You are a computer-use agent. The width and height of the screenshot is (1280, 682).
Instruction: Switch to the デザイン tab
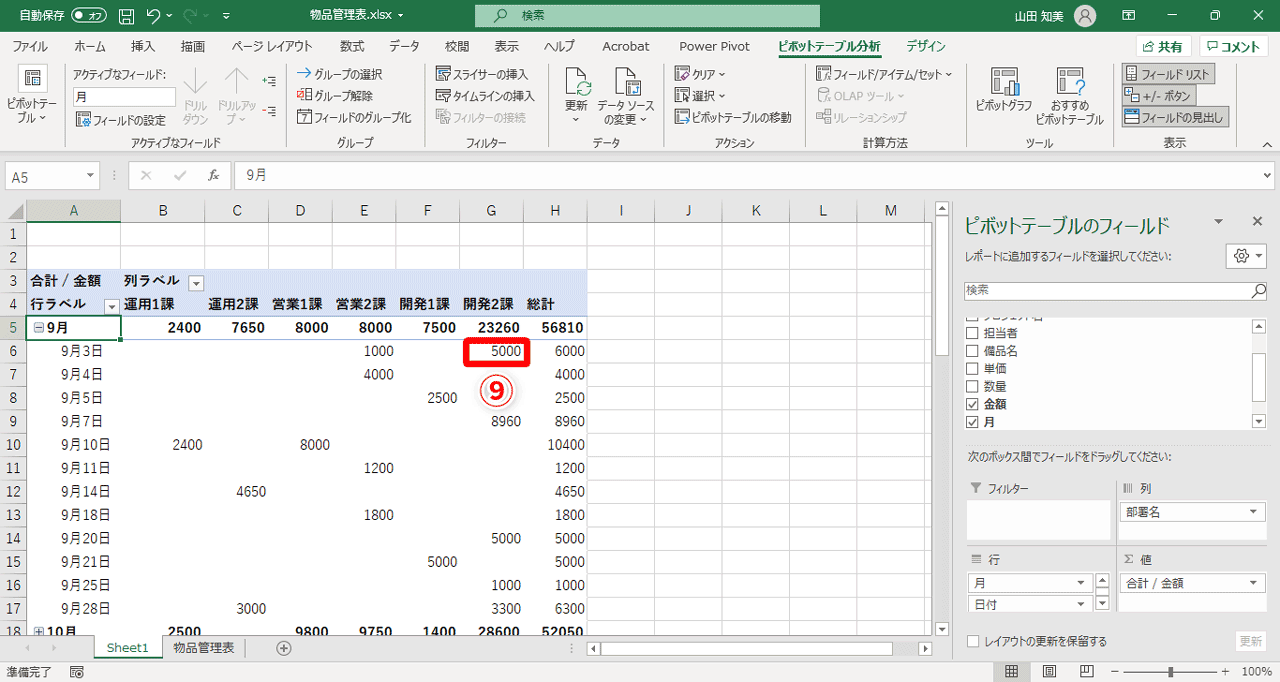[926, 46]
